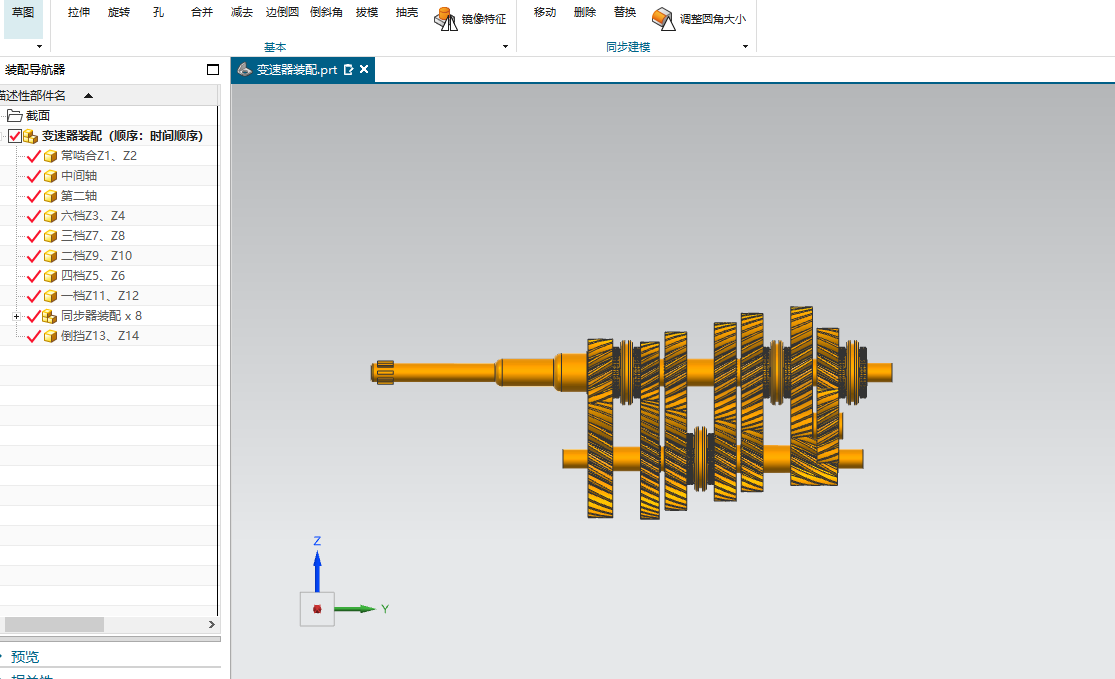Click the part file icon on 变速器装配.prt tab
1115x679 pixels.
245,69
